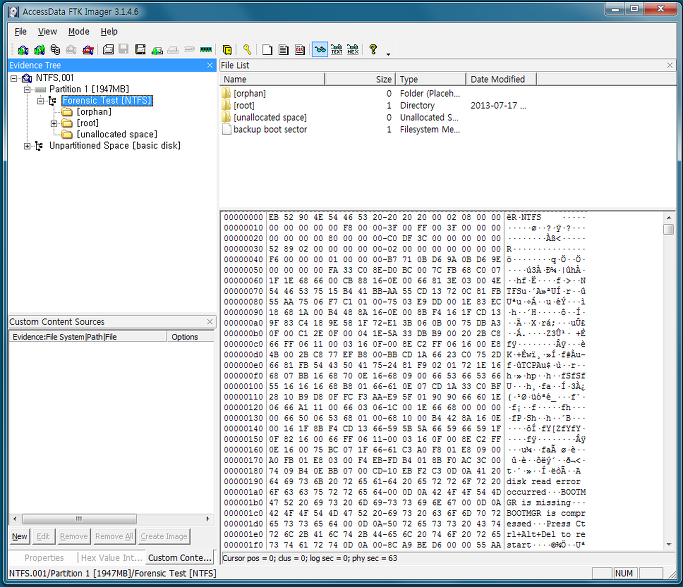The height and width of the screenshot is (587, 683).
Task: Open Image Mounting from the toolbar
Action: coord(55,50)
